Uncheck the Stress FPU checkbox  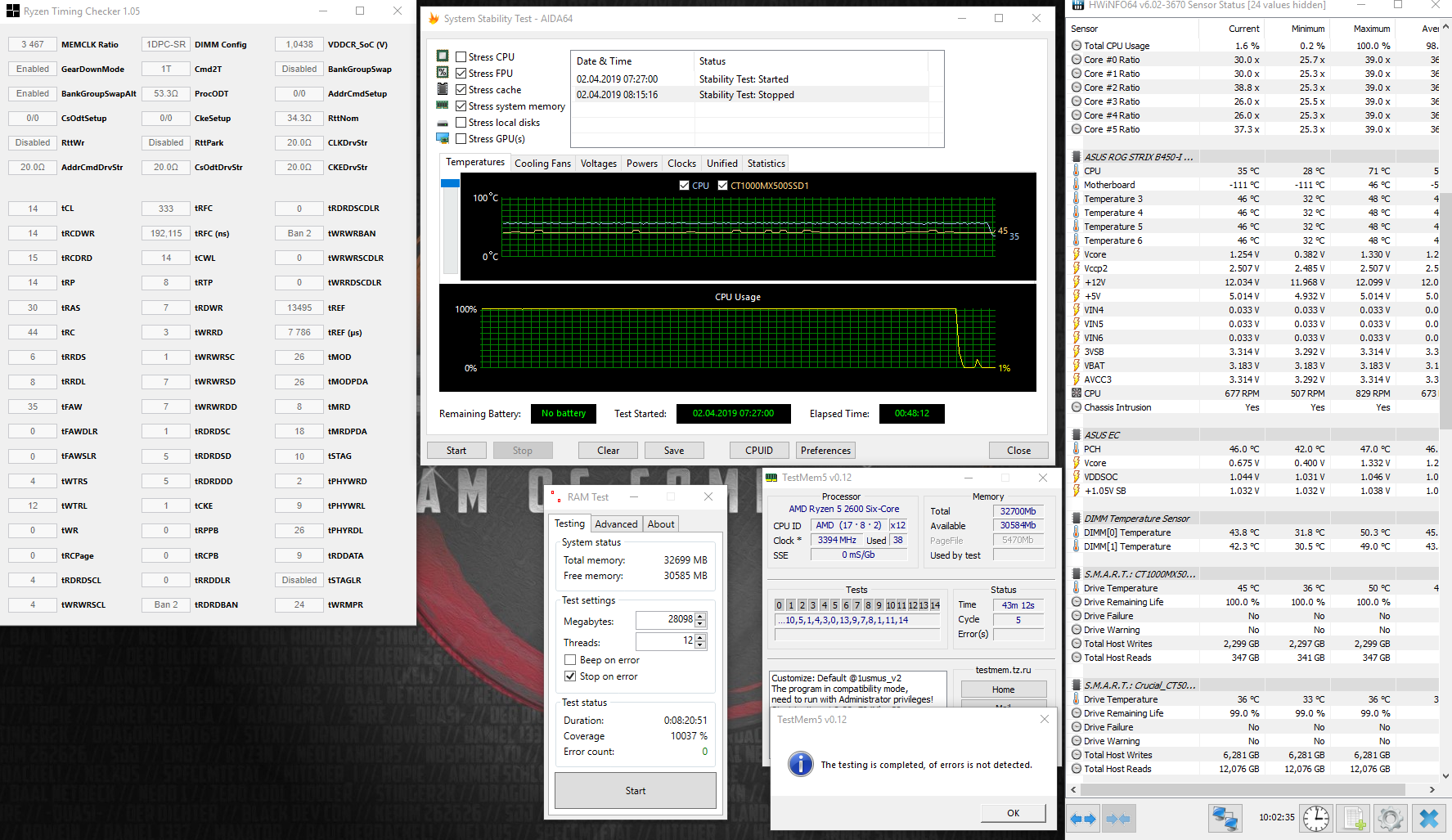pos(461,74)
